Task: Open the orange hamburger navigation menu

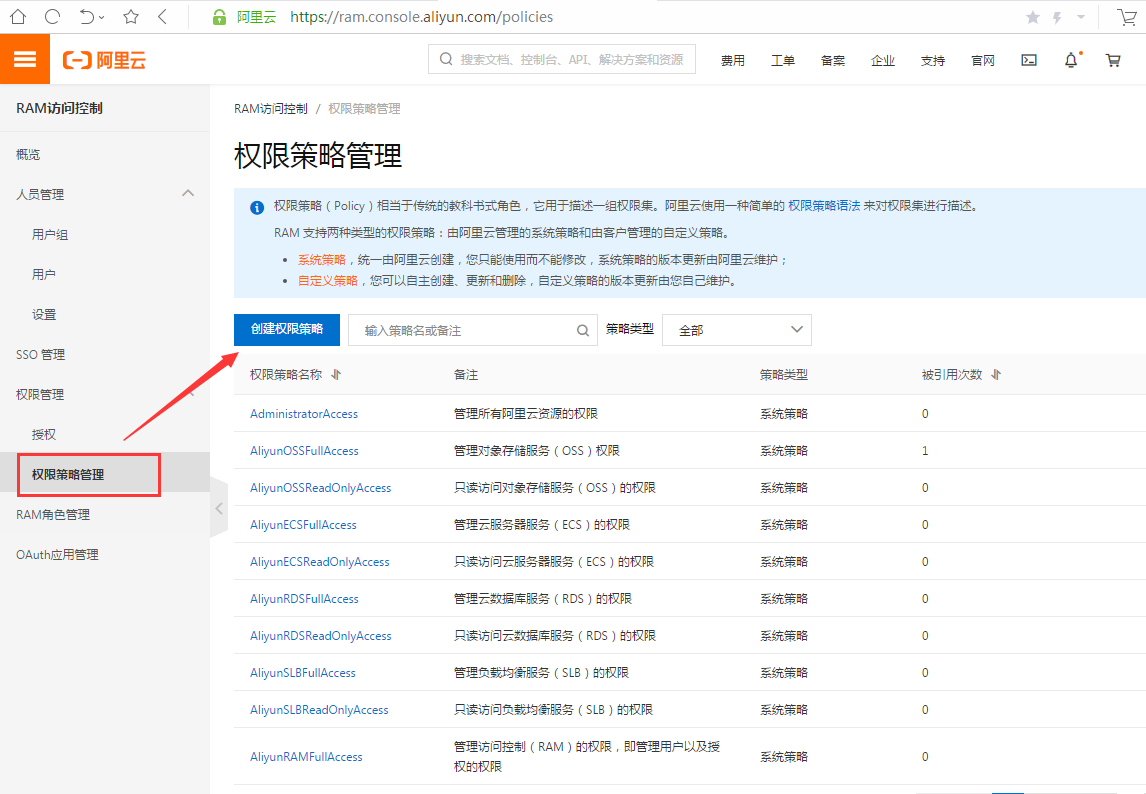Action: pyautogui.click(x=25, y=59)
